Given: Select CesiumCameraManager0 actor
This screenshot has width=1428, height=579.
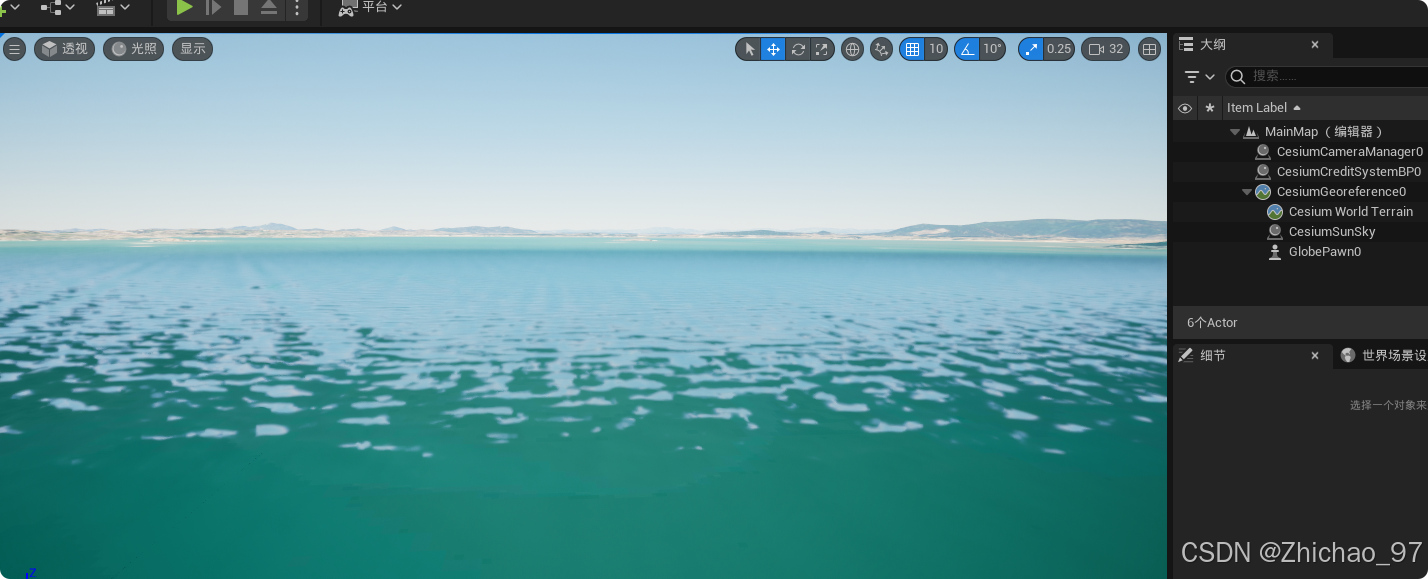Looking at the screenshot, I should 1349,152.
